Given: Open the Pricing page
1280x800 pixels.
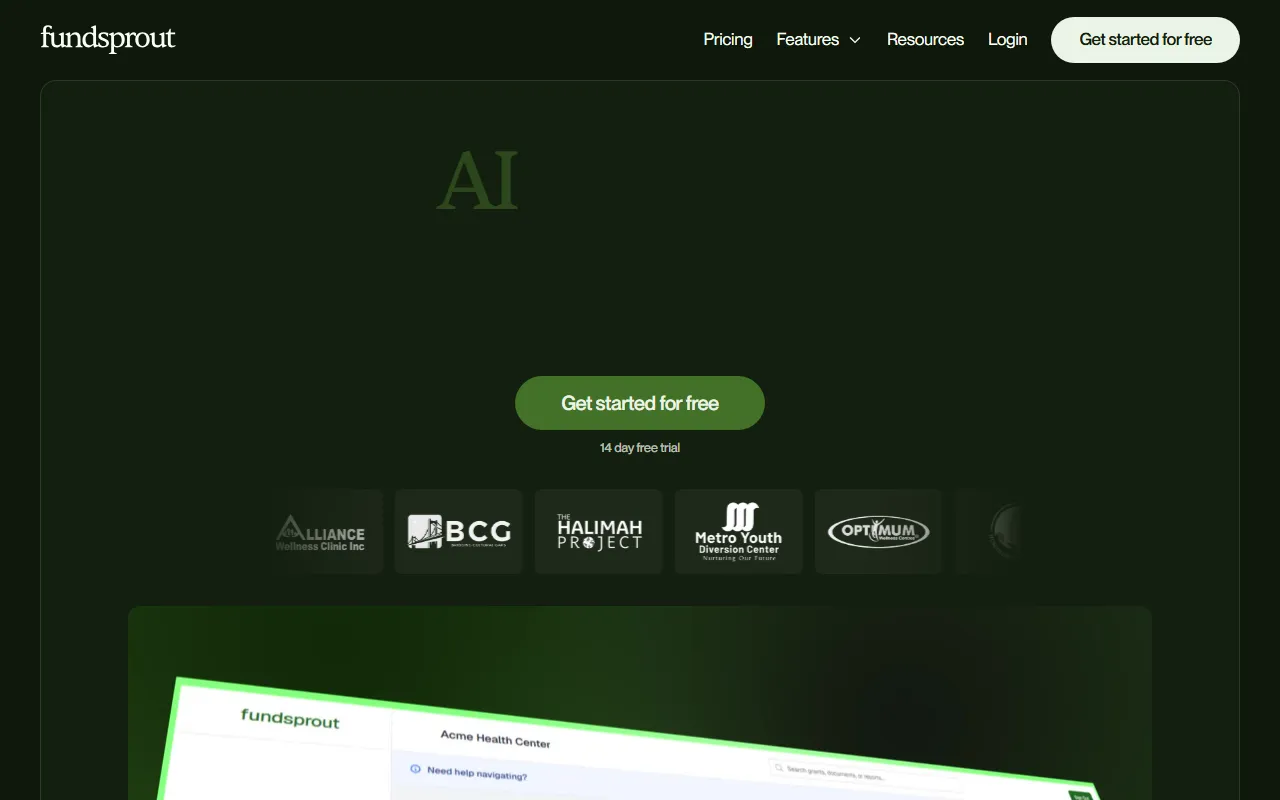Looking at the screenshot, I should (728, 40).
